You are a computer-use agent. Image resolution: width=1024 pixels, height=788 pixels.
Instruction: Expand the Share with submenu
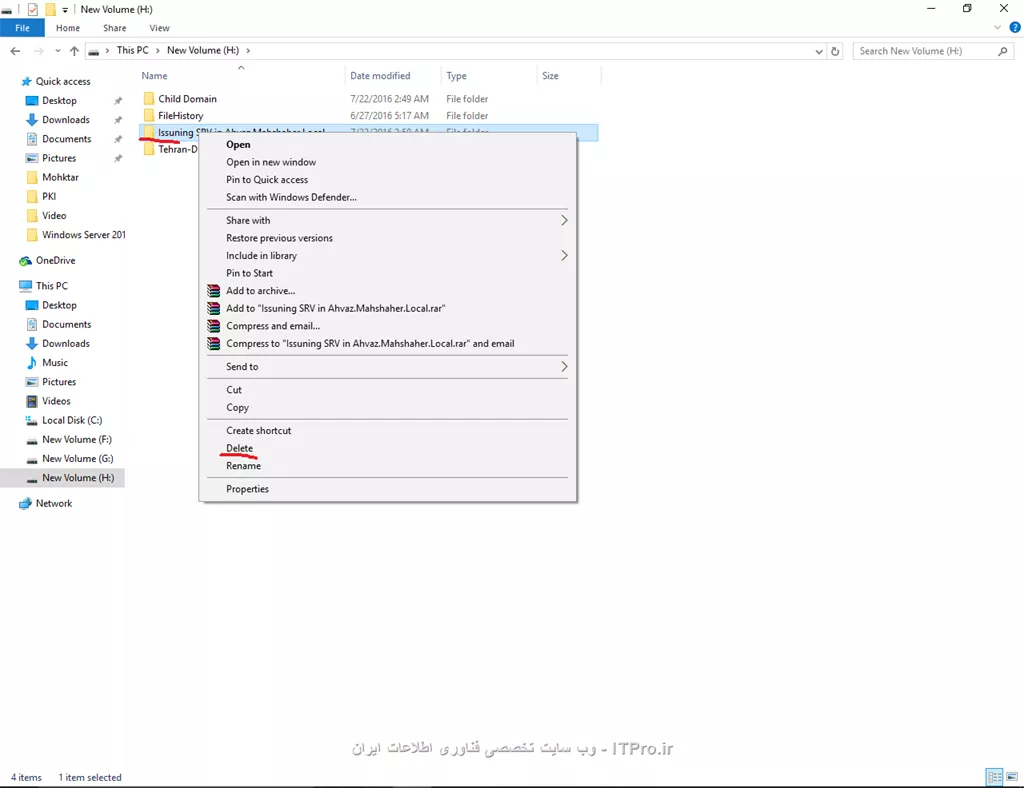tap(563, 221)
